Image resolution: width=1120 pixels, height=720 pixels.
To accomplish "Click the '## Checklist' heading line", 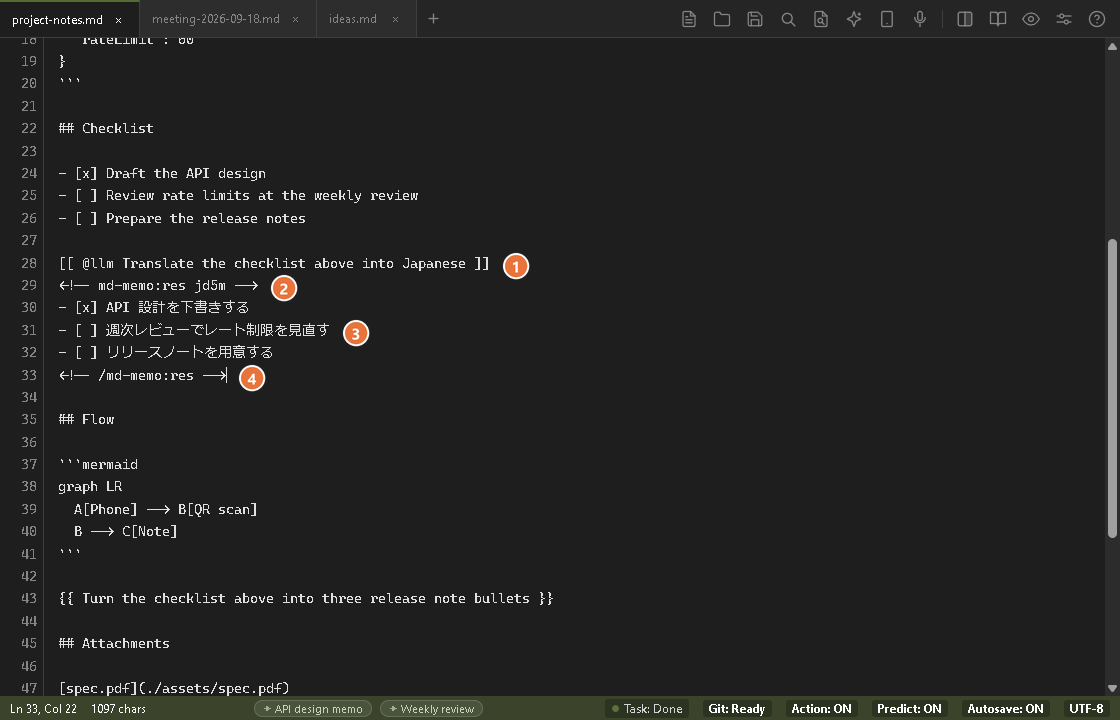I will pyautogui.click(x=106, y=128).
